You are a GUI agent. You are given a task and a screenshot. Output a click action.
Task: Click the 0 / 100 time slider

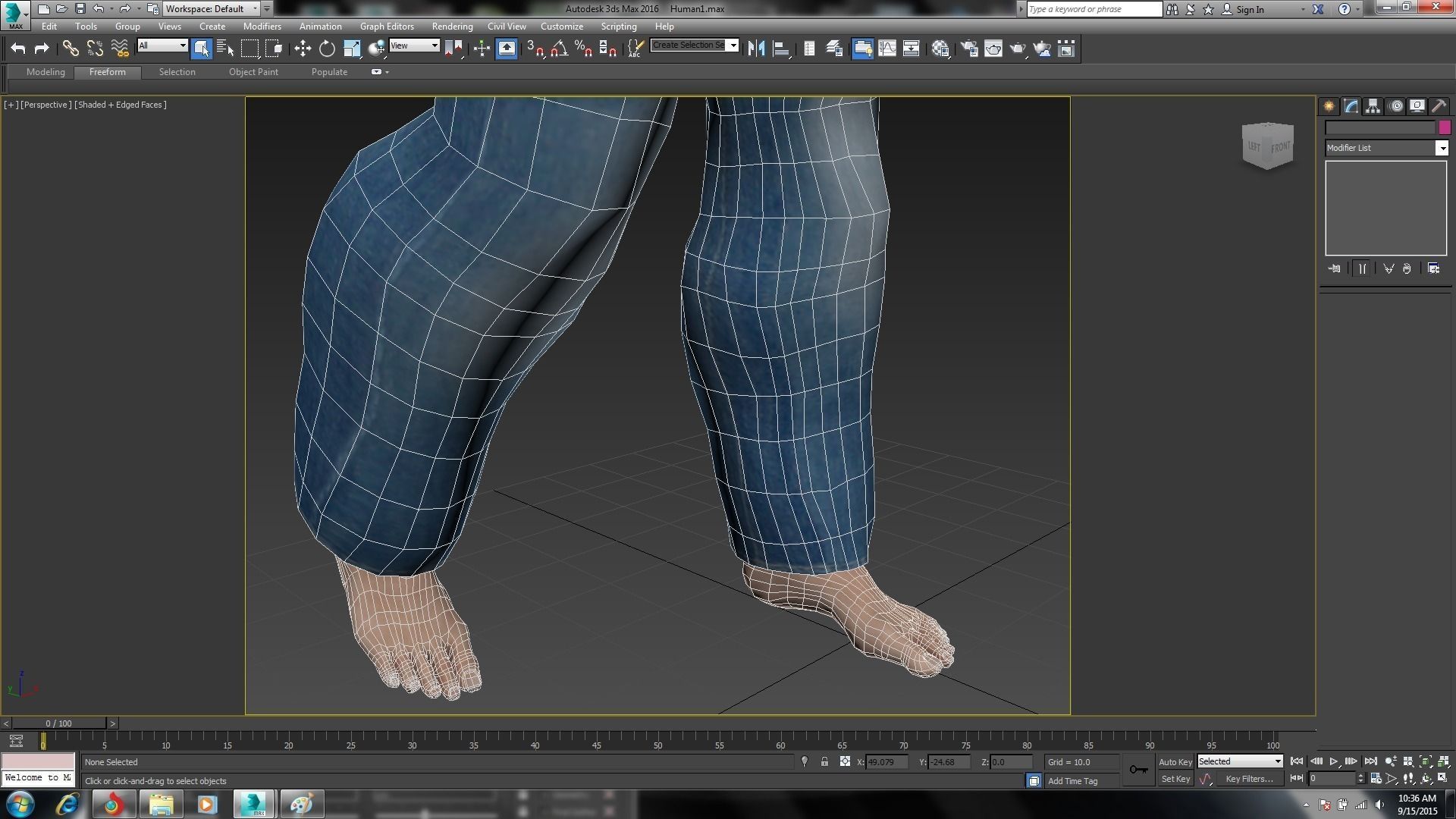pyautogui.click(x=58, y=723)
